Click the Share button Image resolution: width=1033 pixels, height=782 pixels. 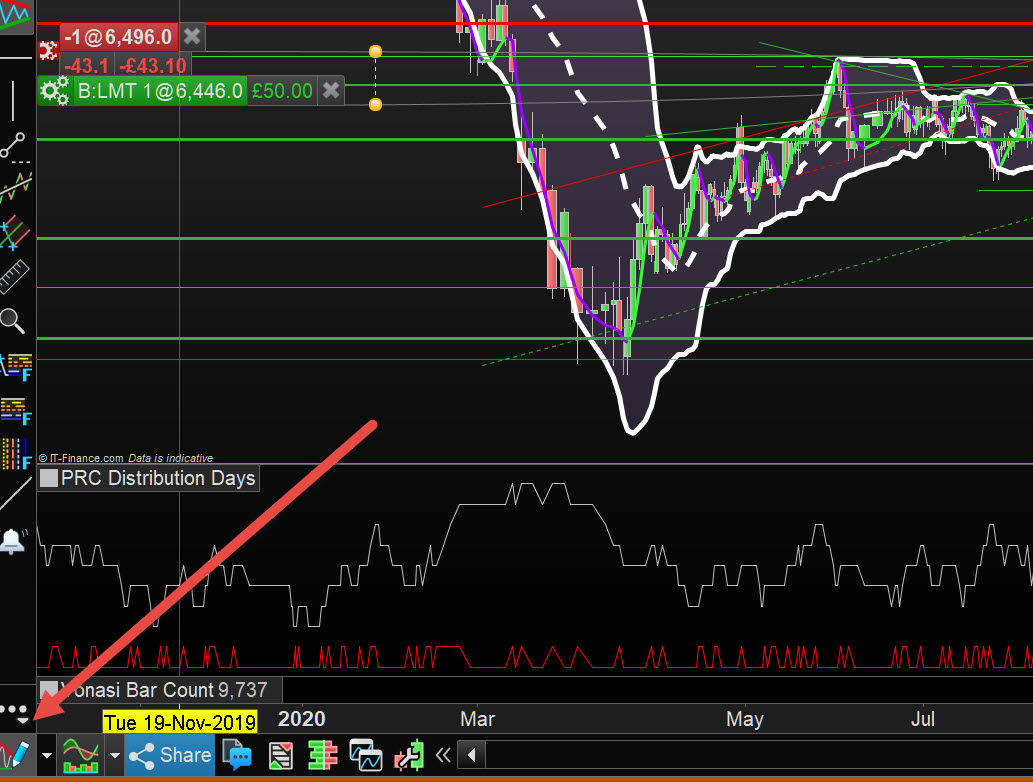(171, 755)
